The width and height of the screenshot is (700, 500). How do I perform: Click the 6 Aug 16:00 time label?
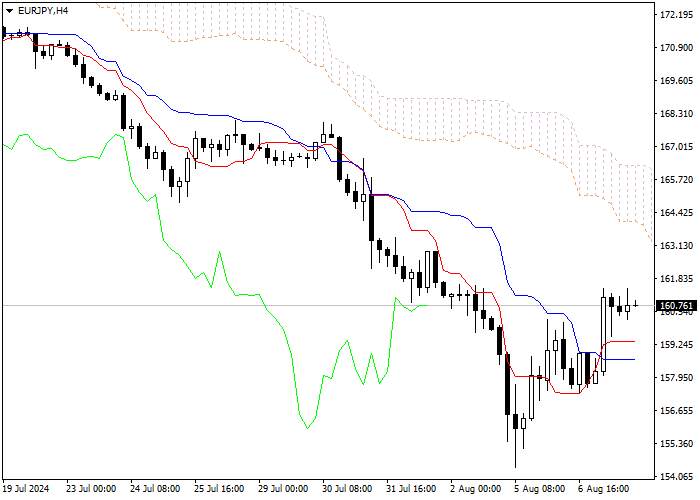click(x=604, y=489)
